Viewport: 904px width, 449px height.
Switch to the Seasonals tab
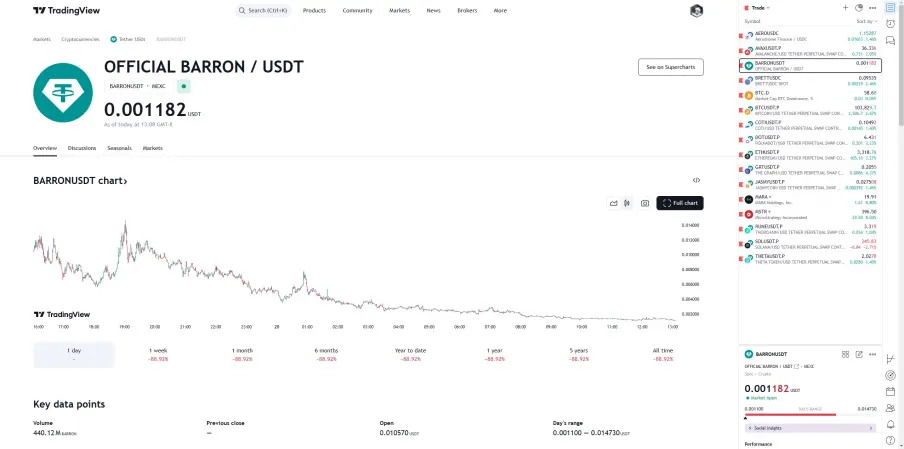tap(119, 148)
